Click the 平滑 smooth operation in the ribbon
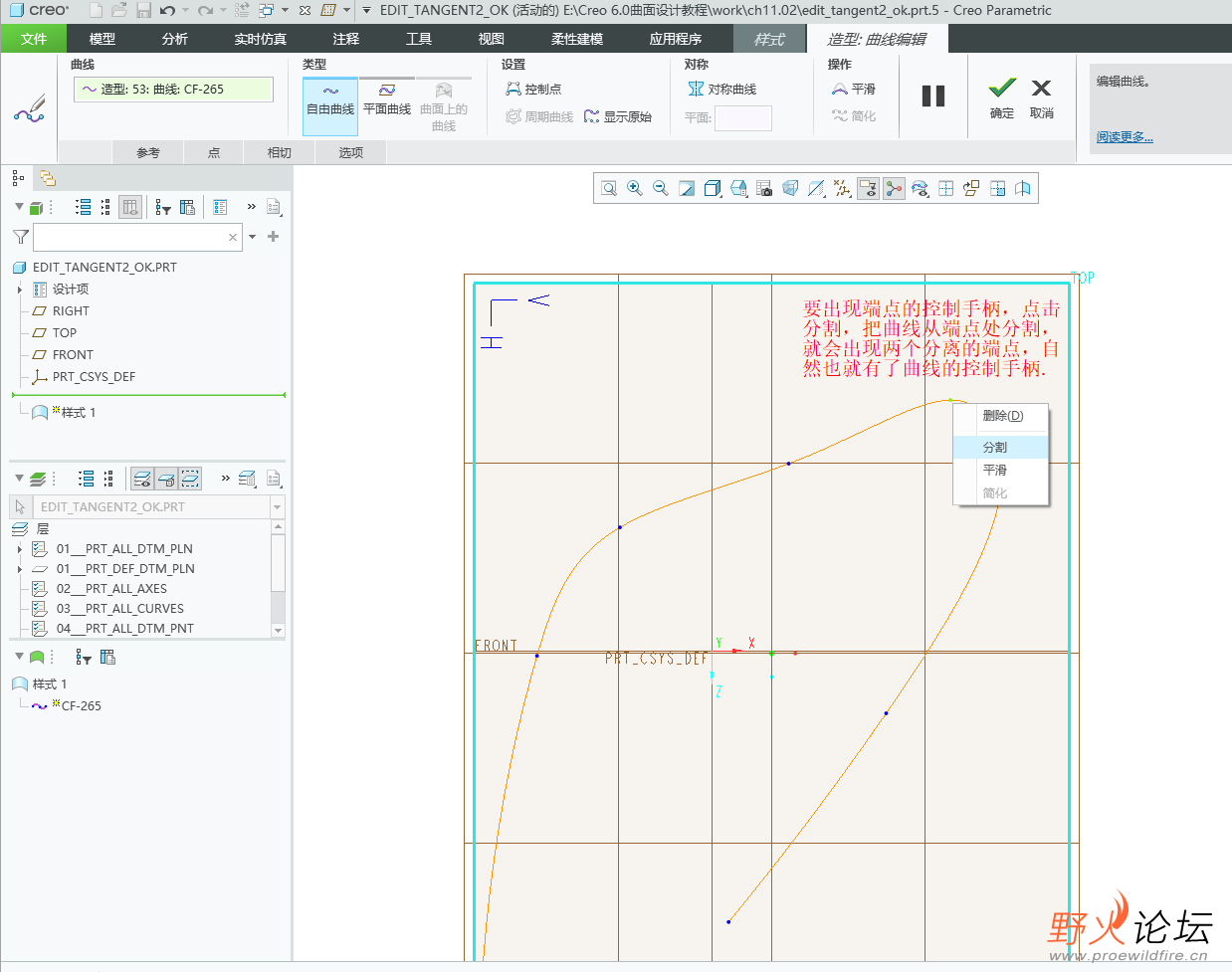 click(x=854, y=89)
